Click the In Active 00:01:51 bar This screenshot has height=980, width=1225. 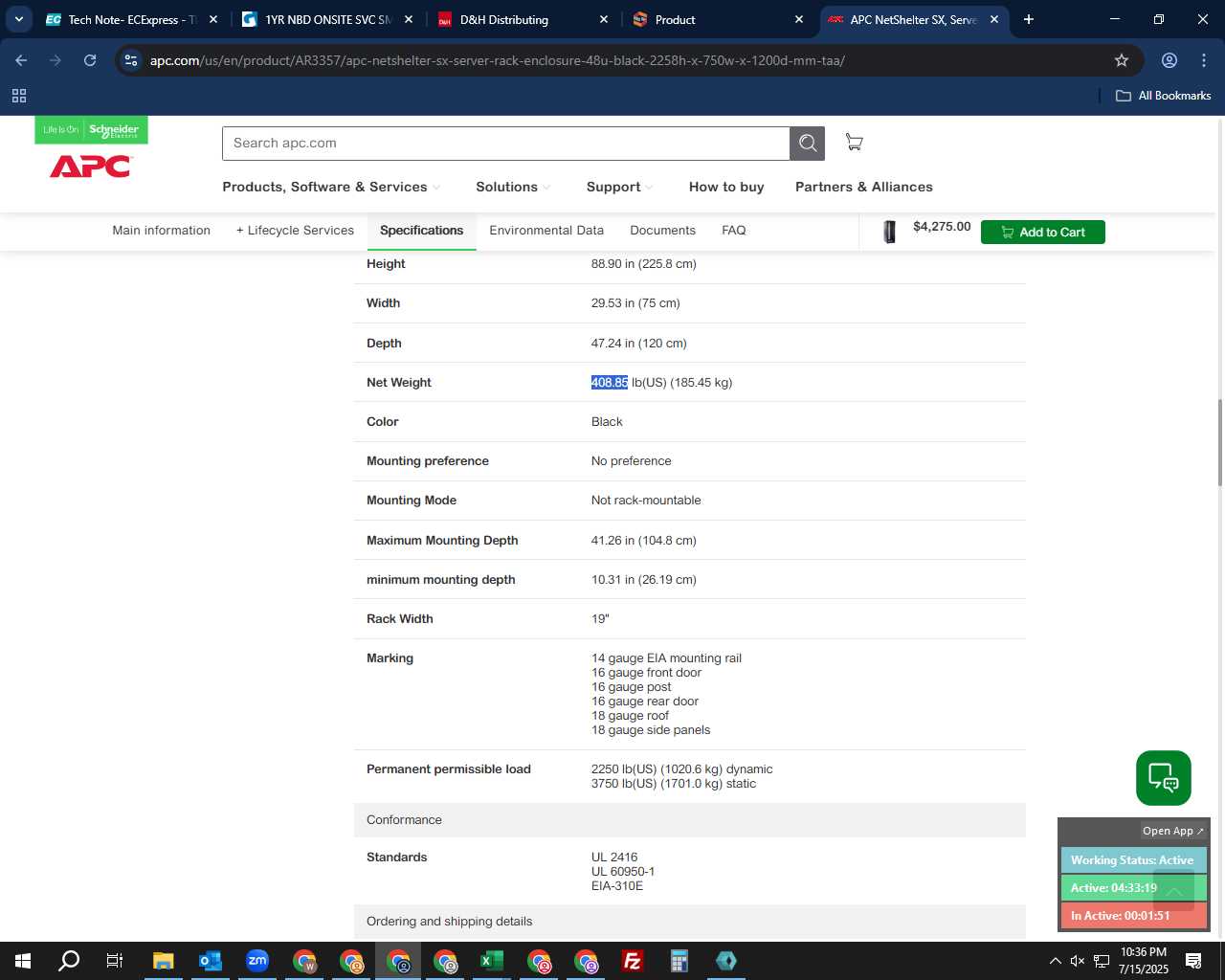coord(1133,916)
